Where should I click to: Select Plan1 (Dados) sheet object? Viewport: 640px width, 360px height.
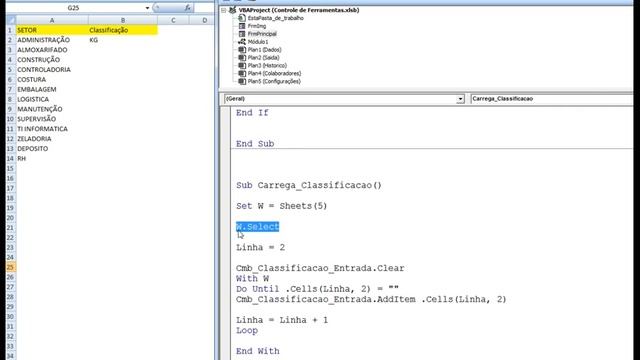click(264, 50)
